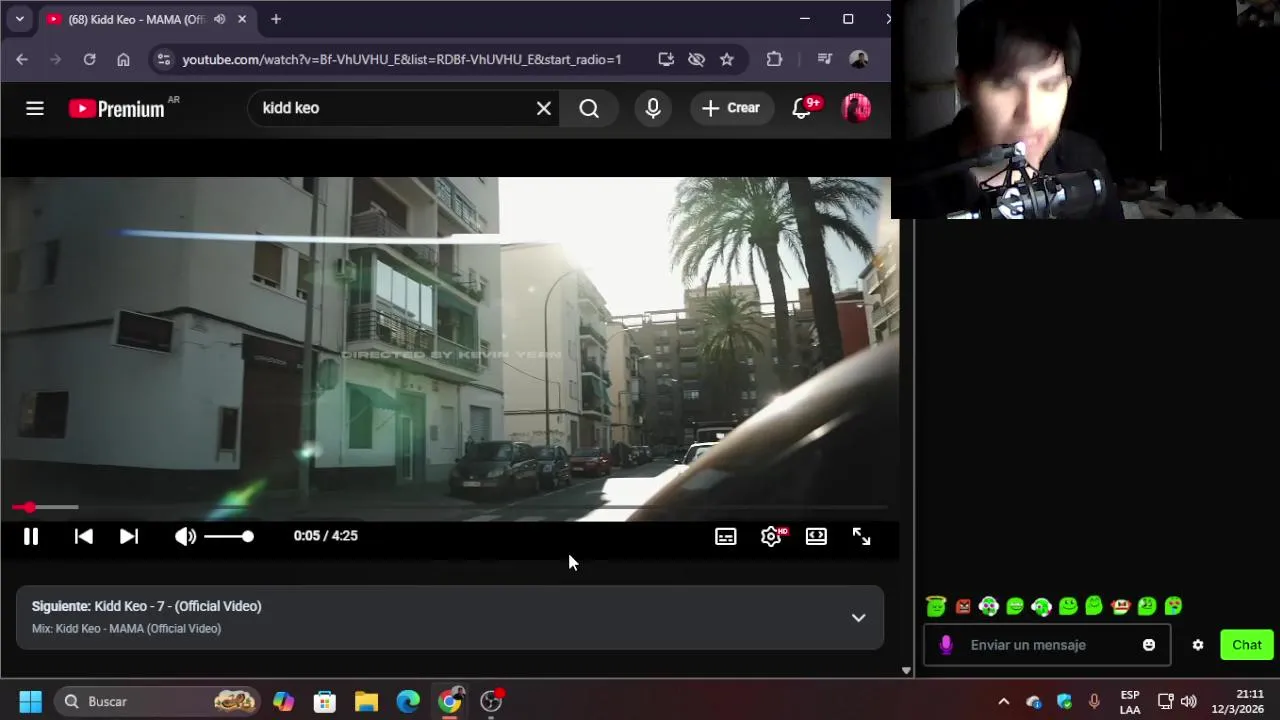Open chat settings gear

(1198, 645)
